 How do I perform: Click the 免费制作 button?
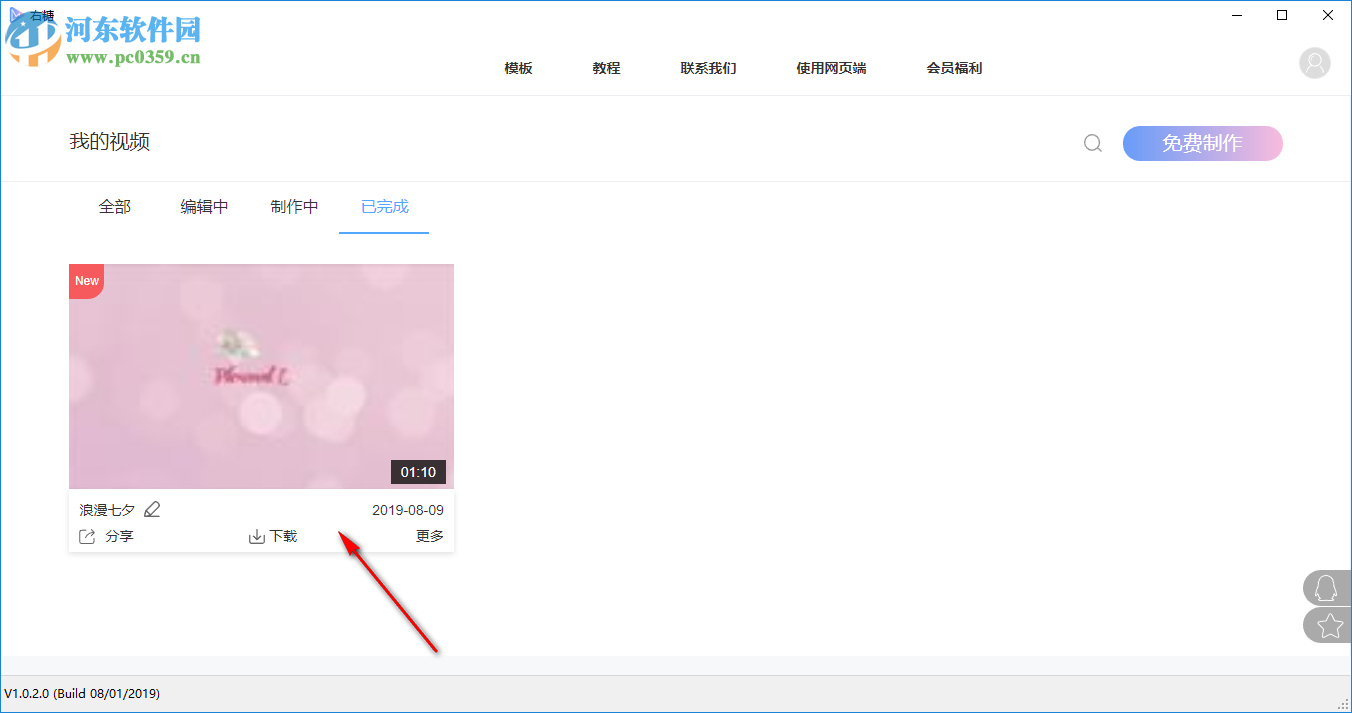pyautogui.click(x=1202, y=143)
